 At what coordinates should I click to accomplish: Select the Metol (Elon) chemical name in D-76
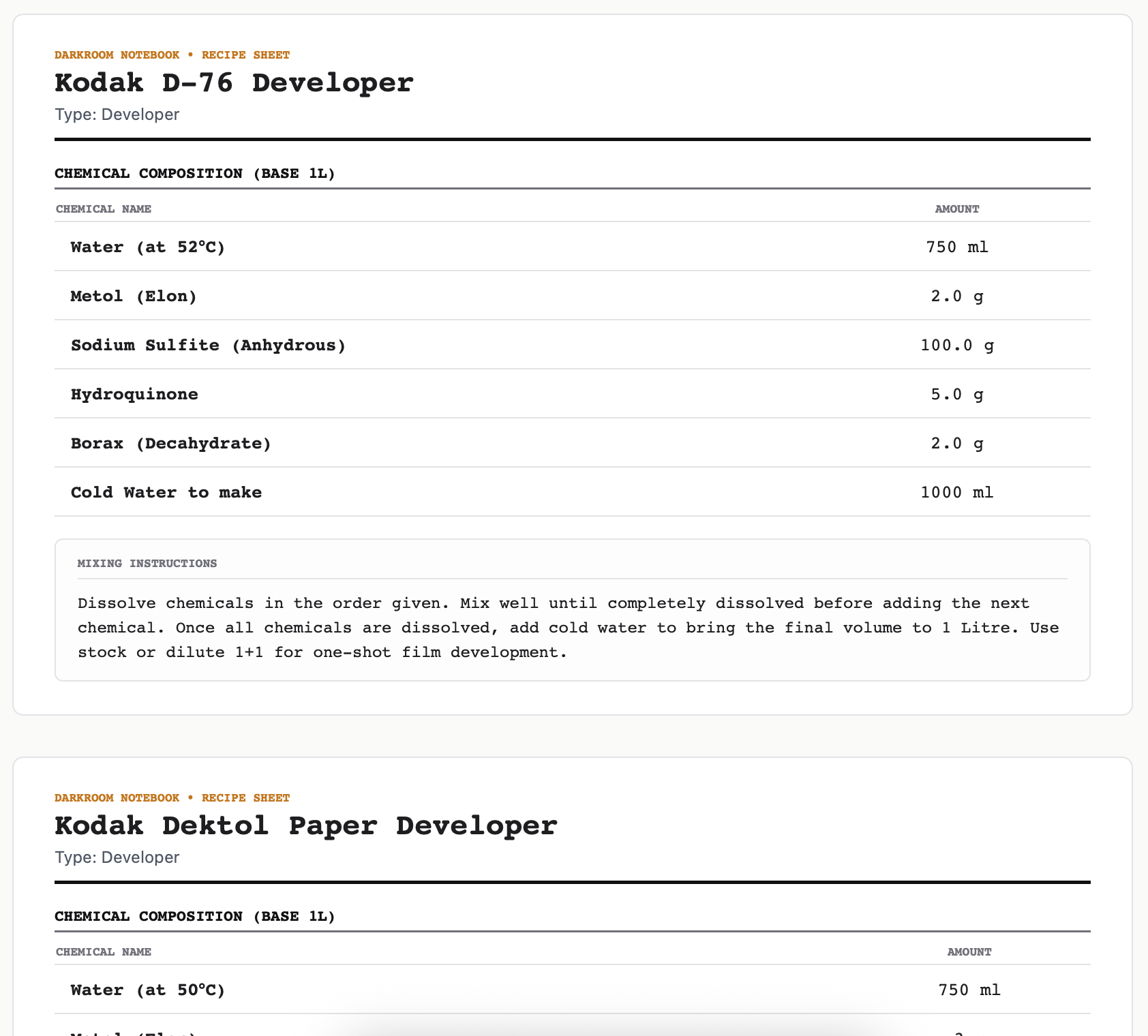pos(134,296)
